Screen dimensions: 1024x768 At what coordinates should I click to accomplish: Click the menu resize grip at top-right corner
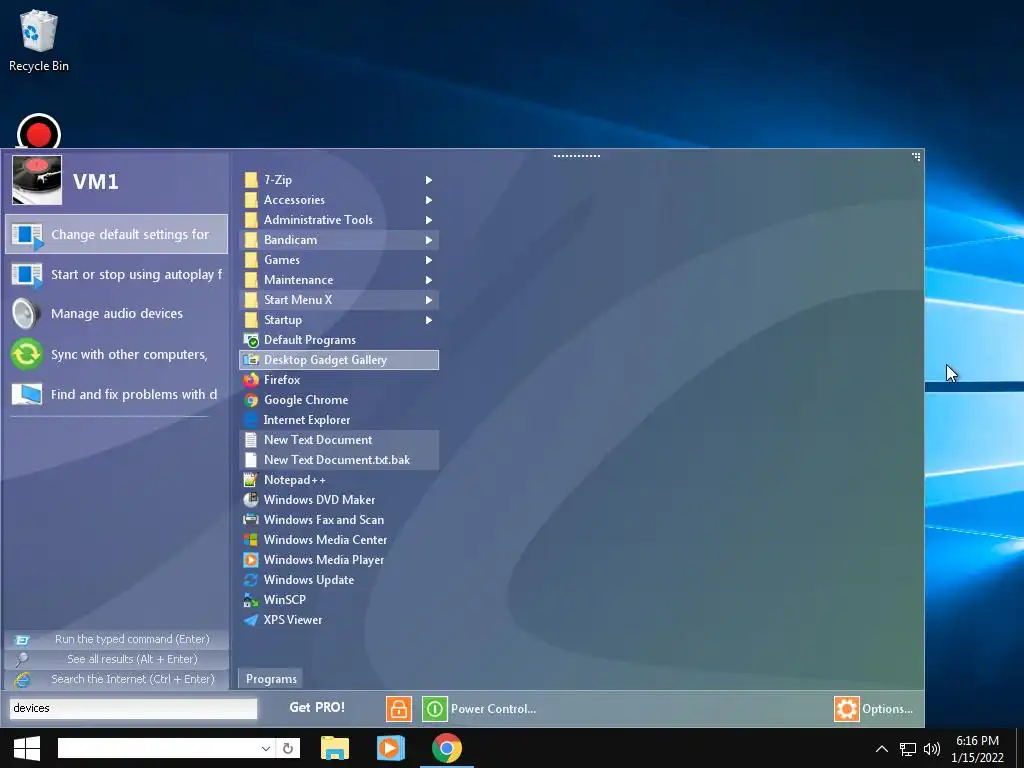click(x=916, y=157)
